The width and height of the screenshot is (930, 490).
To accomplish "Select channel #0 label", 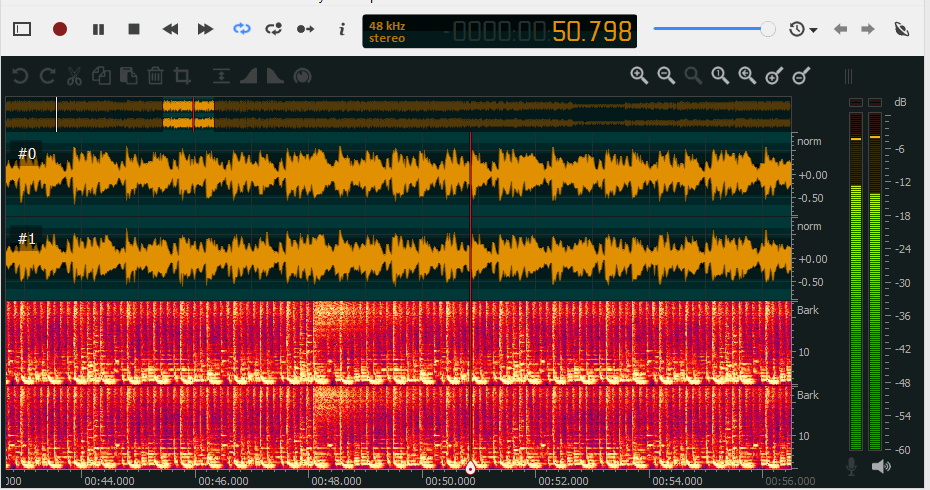I will [27, 154].
